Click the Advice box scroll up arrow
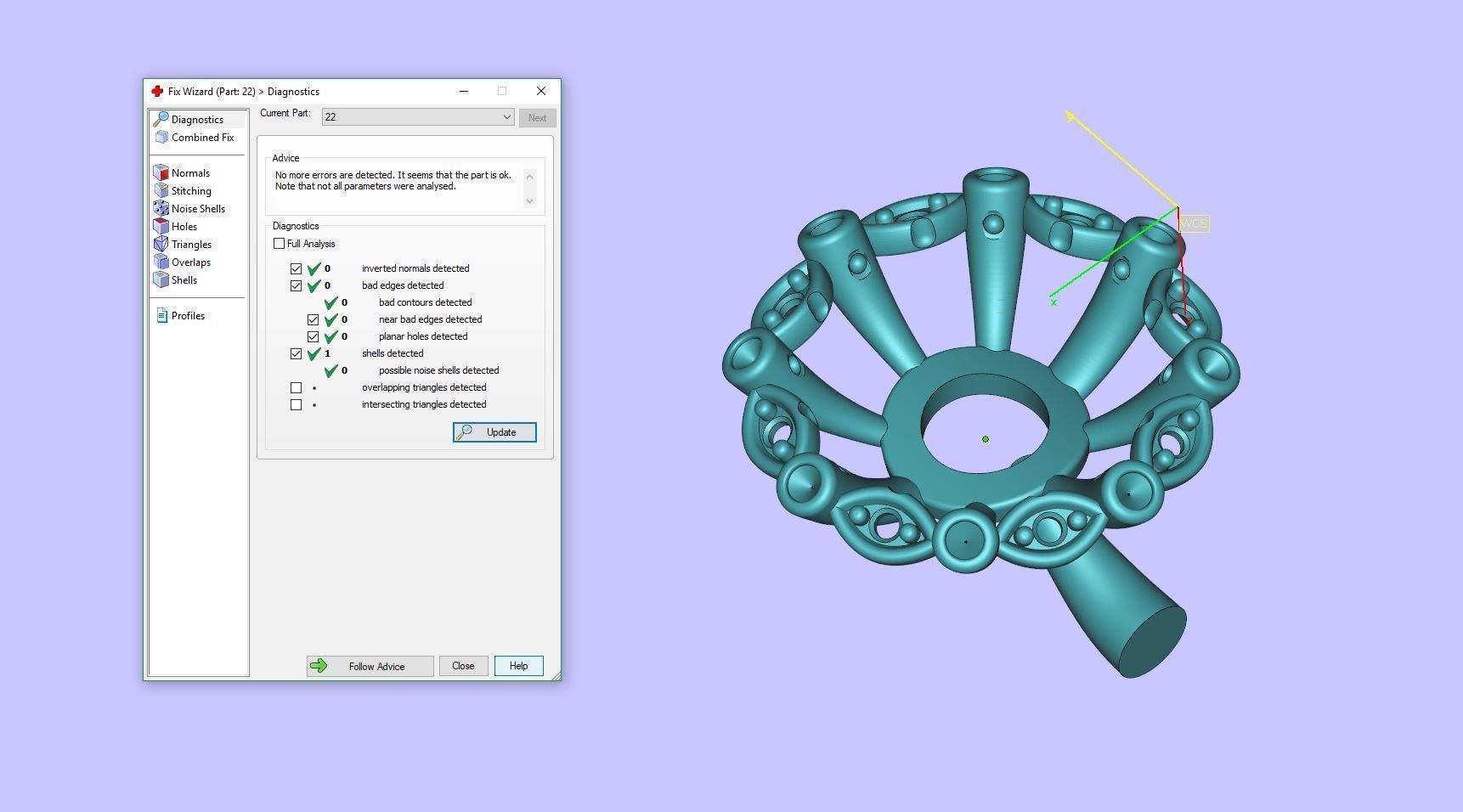1463x812 pixels. click(530, 176)
